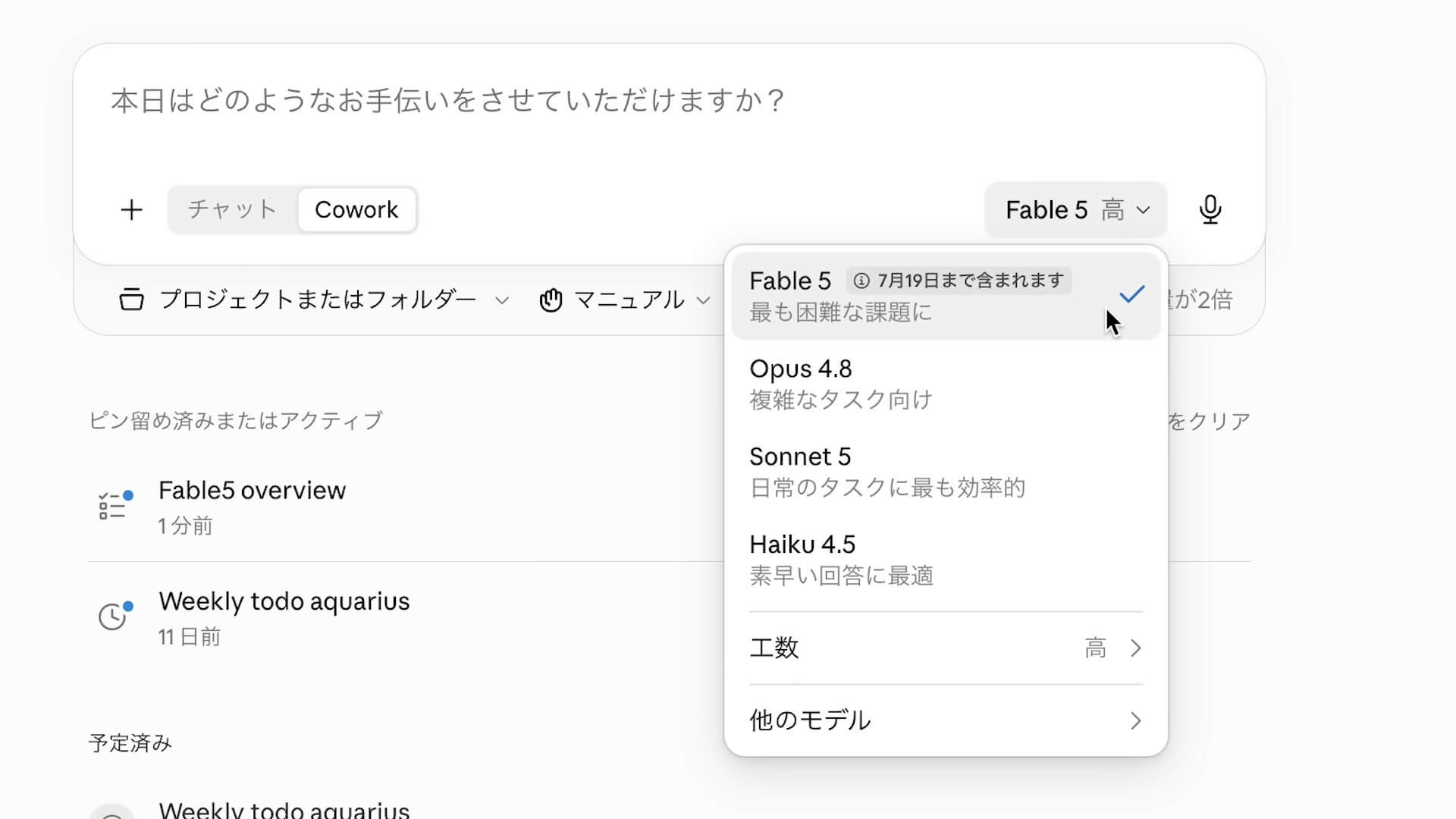
Task: Click the 複雑なタスク向け description
Action: [x=840, y=400]
